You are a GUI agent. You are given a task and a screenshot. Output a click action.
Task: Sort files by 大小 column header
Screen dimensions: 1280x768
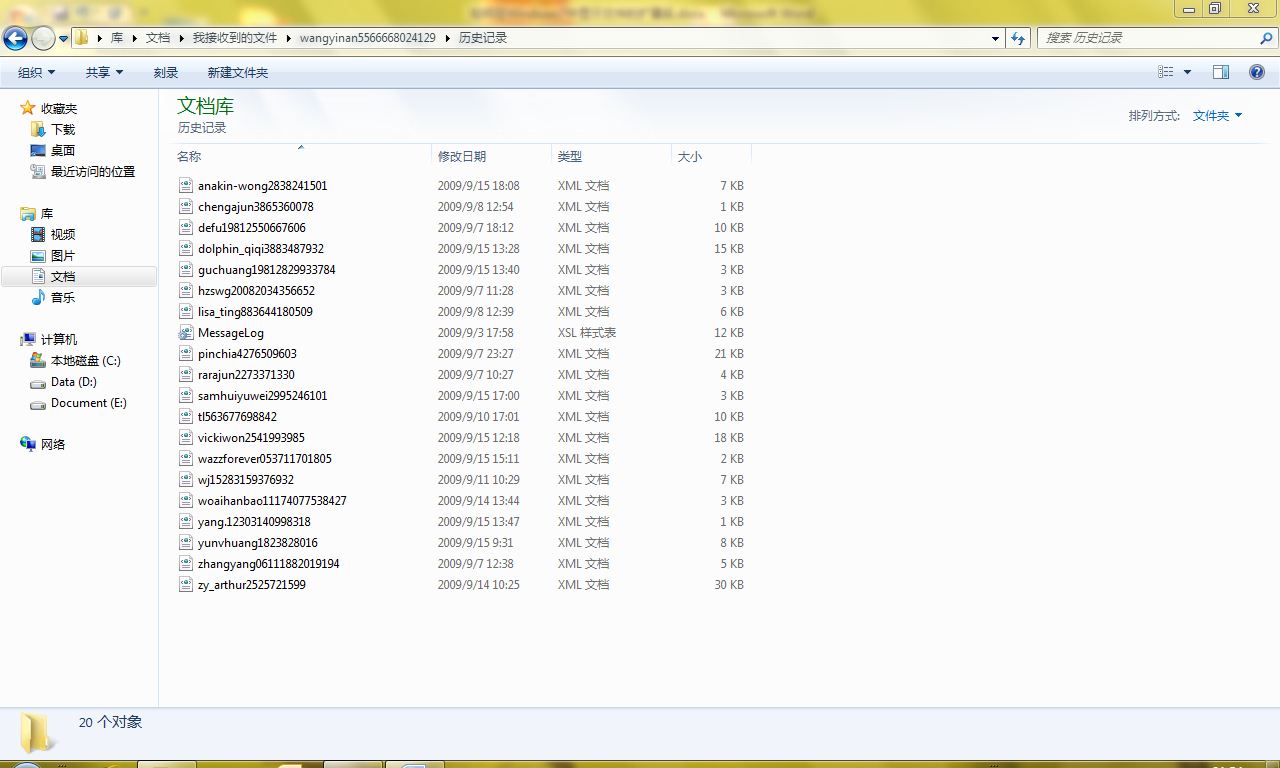click(x=690, y=157)
